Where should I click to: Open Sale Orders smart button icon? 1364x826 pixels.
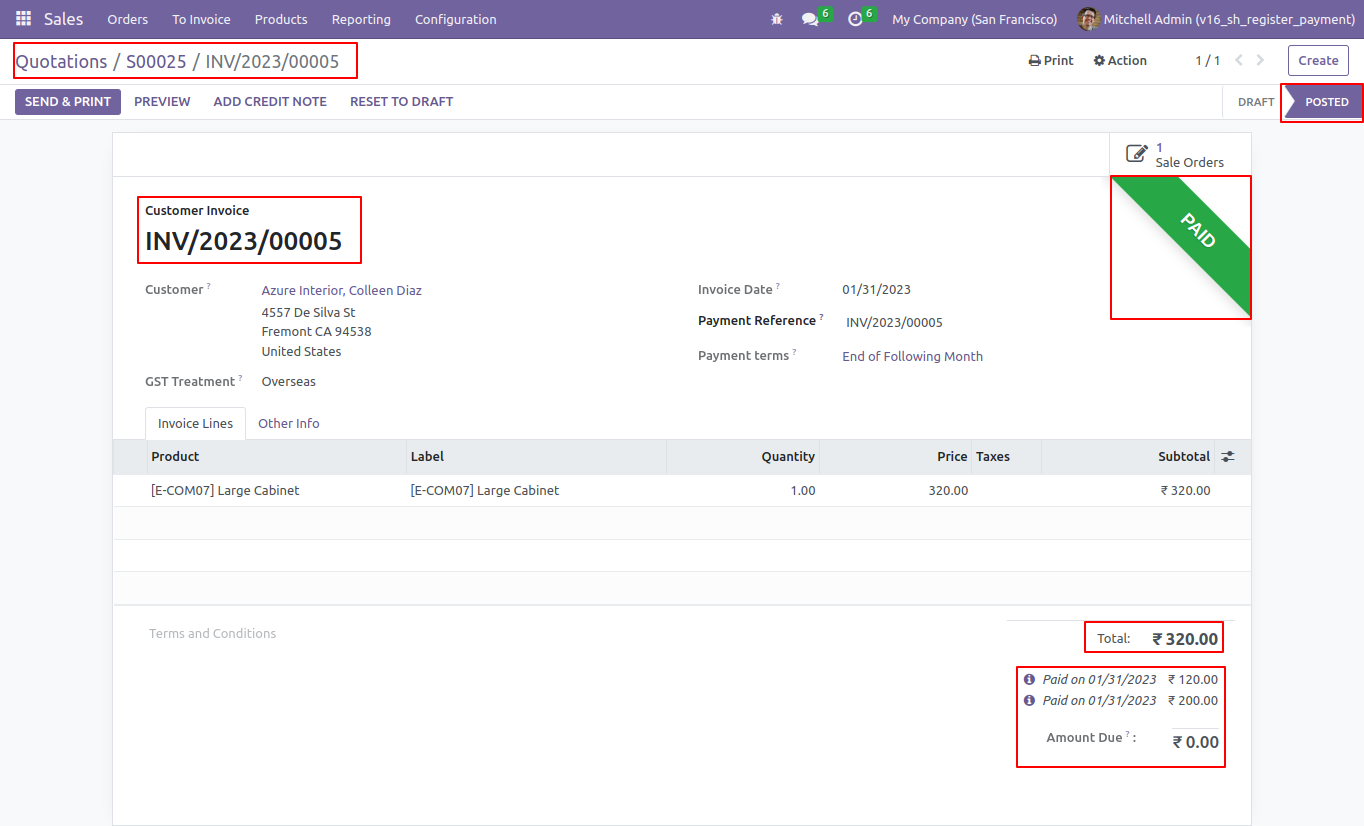[1137, 154]
